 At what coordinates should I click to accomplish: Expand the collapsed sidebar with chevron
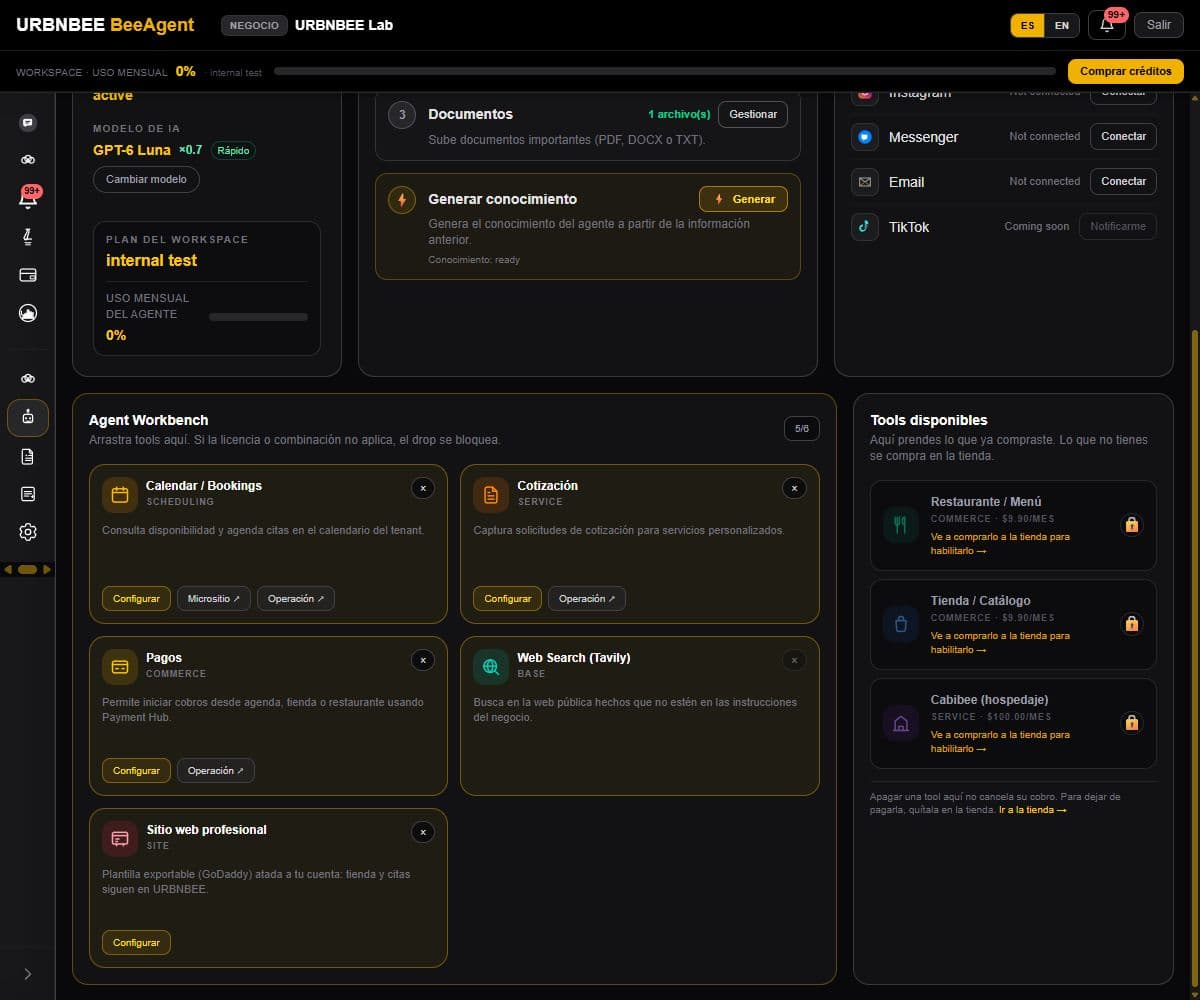(x=27, y=974)
